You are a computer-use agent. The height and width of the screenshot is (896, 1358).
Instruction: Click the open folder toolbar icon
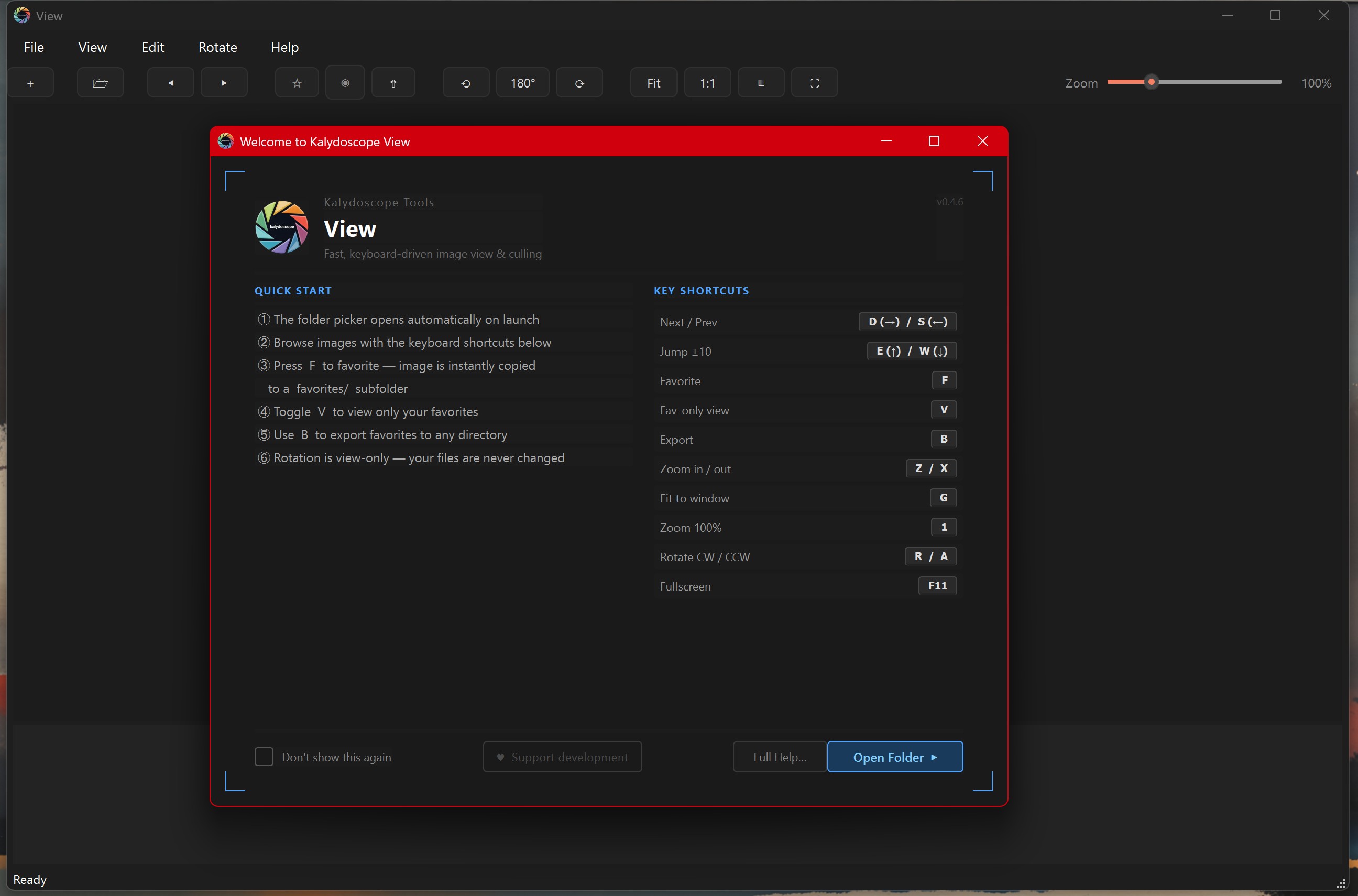pyautogui.click(x=100, y=83)
